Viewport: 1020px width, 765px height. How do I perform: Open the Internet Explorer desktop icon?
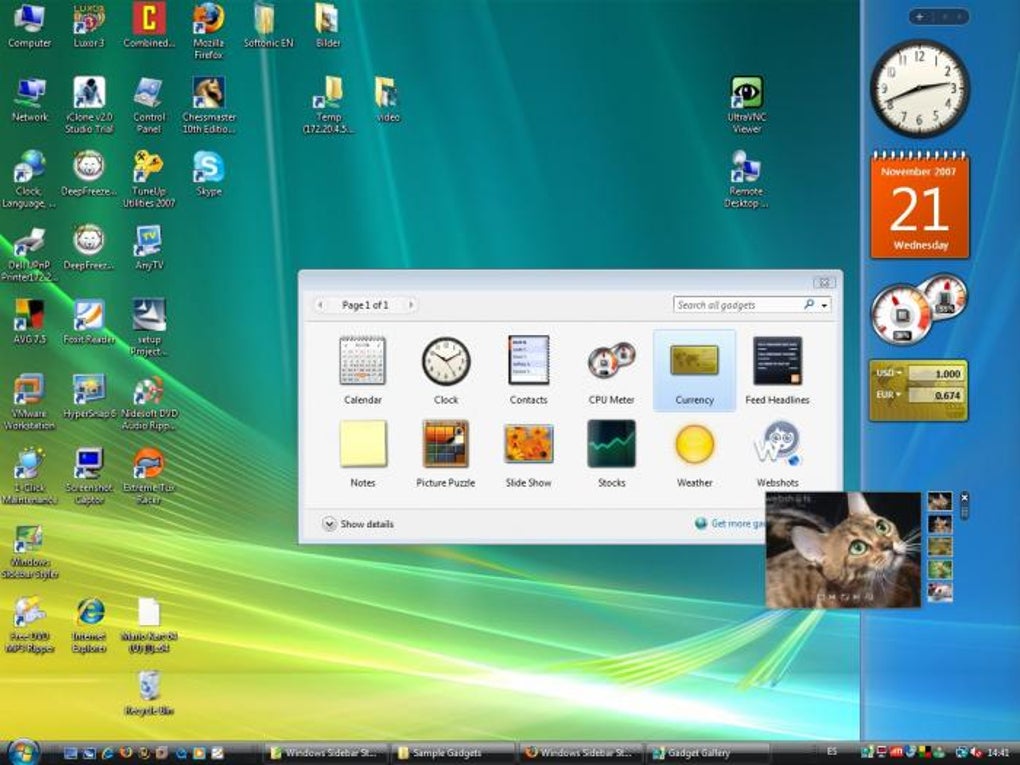(89, 625)
